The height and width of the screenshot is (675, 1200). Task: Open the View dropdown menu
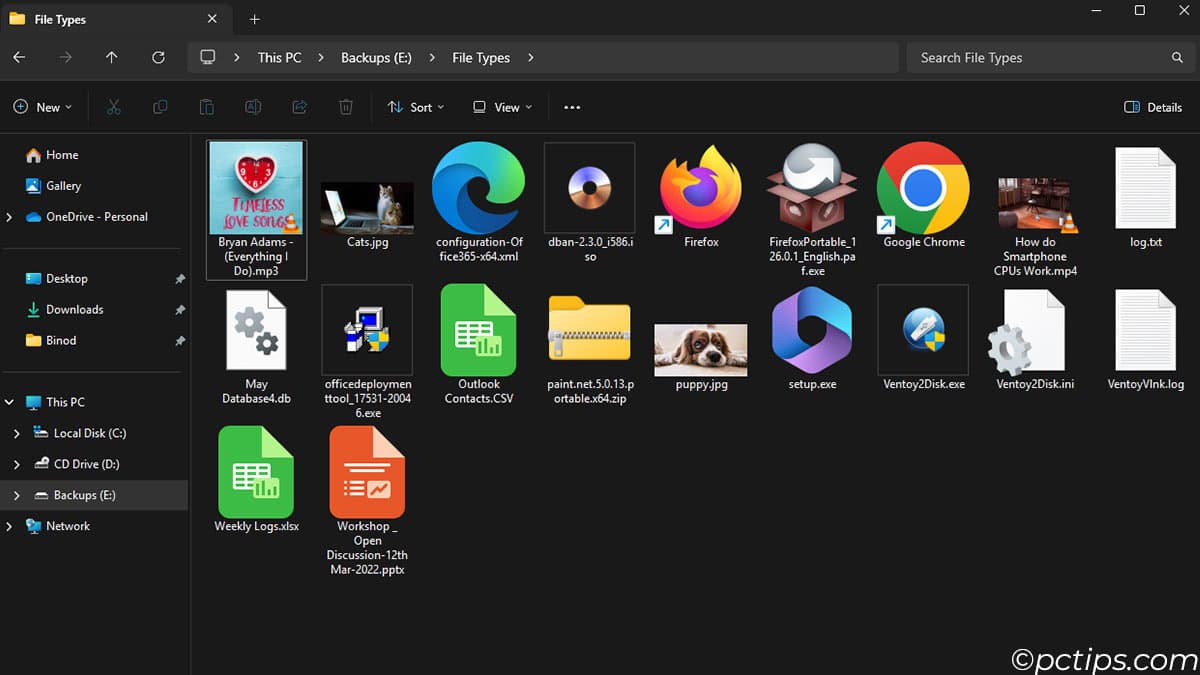click(x=502, y=107)
